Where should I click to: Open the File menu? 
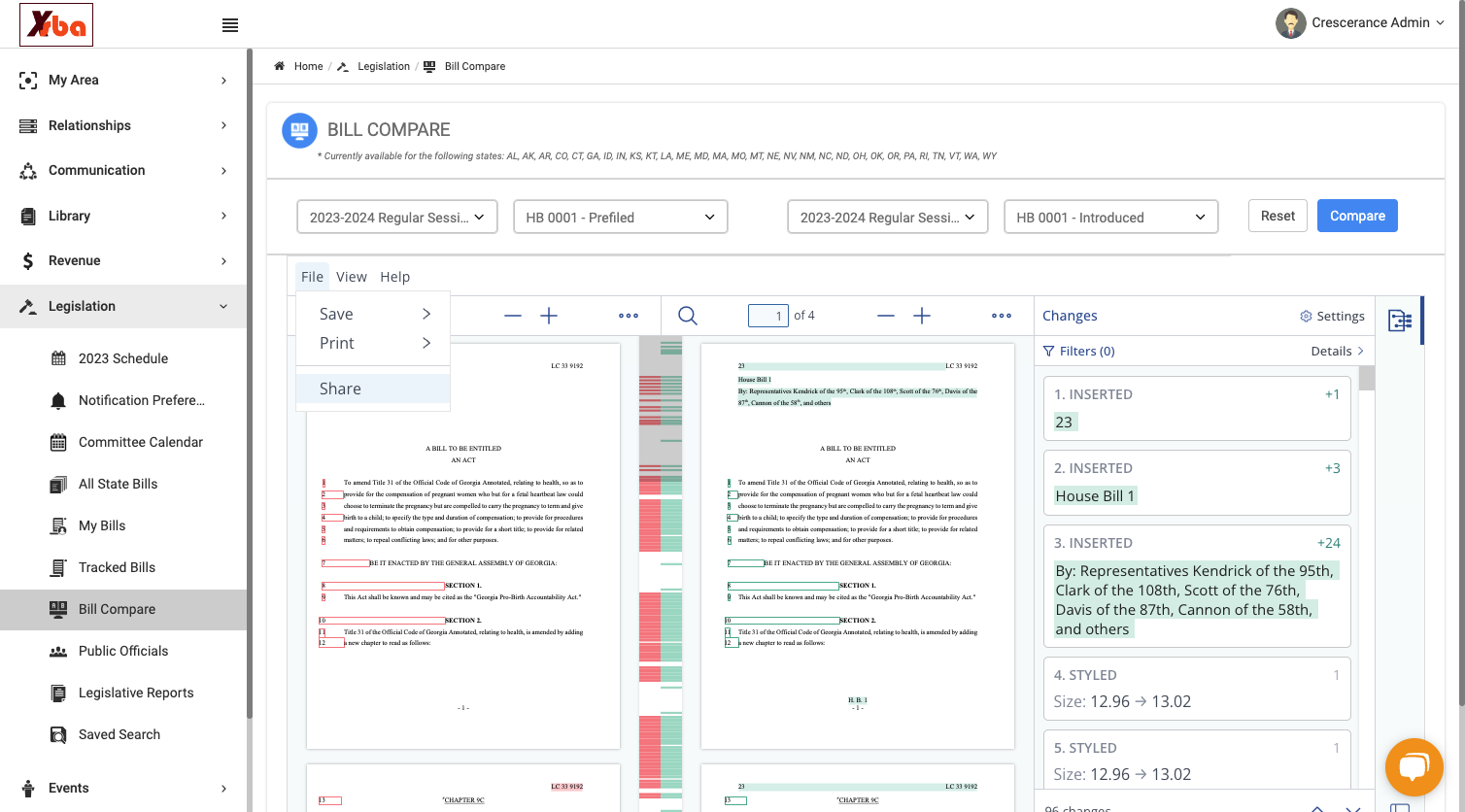(x=312, y=277)
